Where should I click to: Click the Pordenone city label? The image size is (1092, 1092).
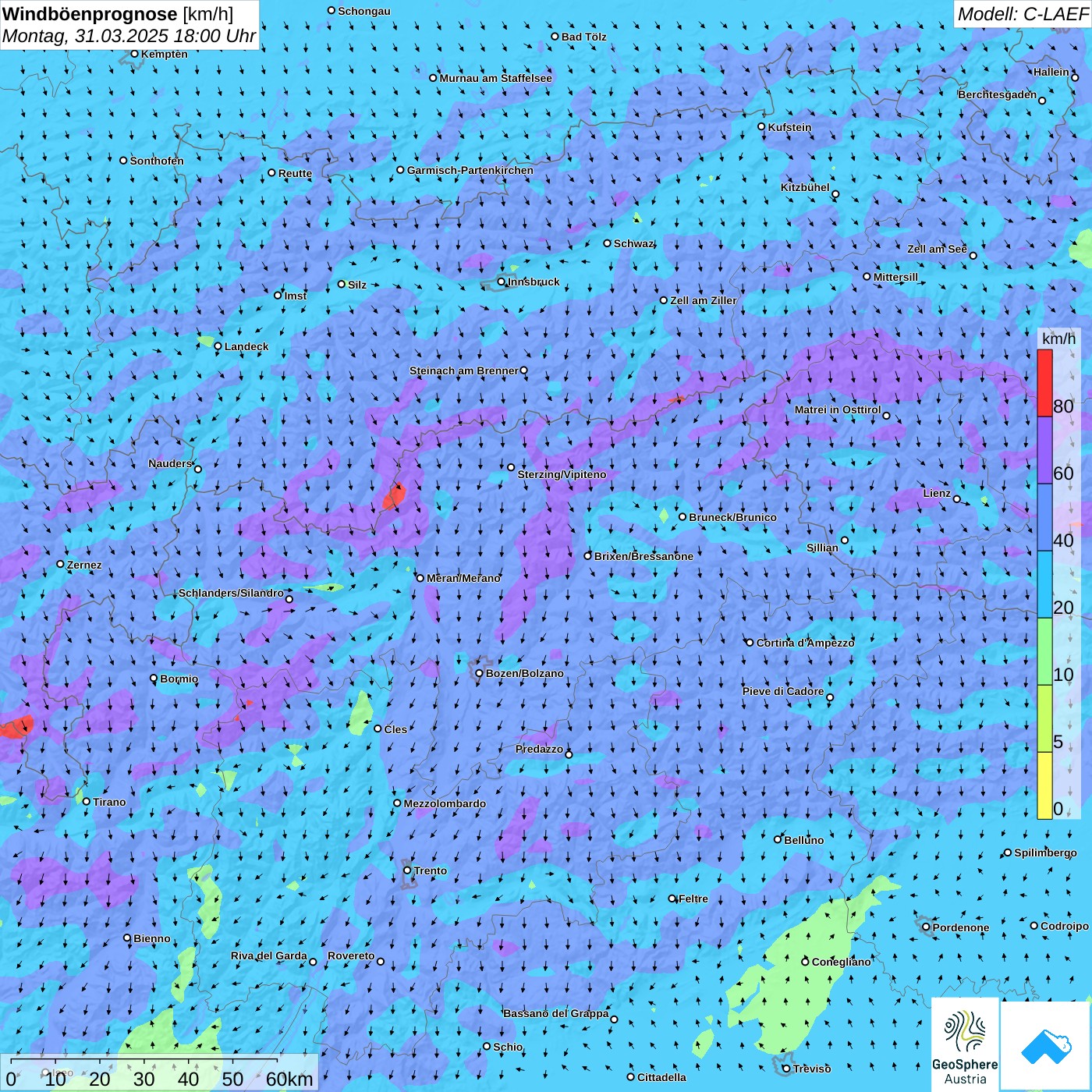960,927
